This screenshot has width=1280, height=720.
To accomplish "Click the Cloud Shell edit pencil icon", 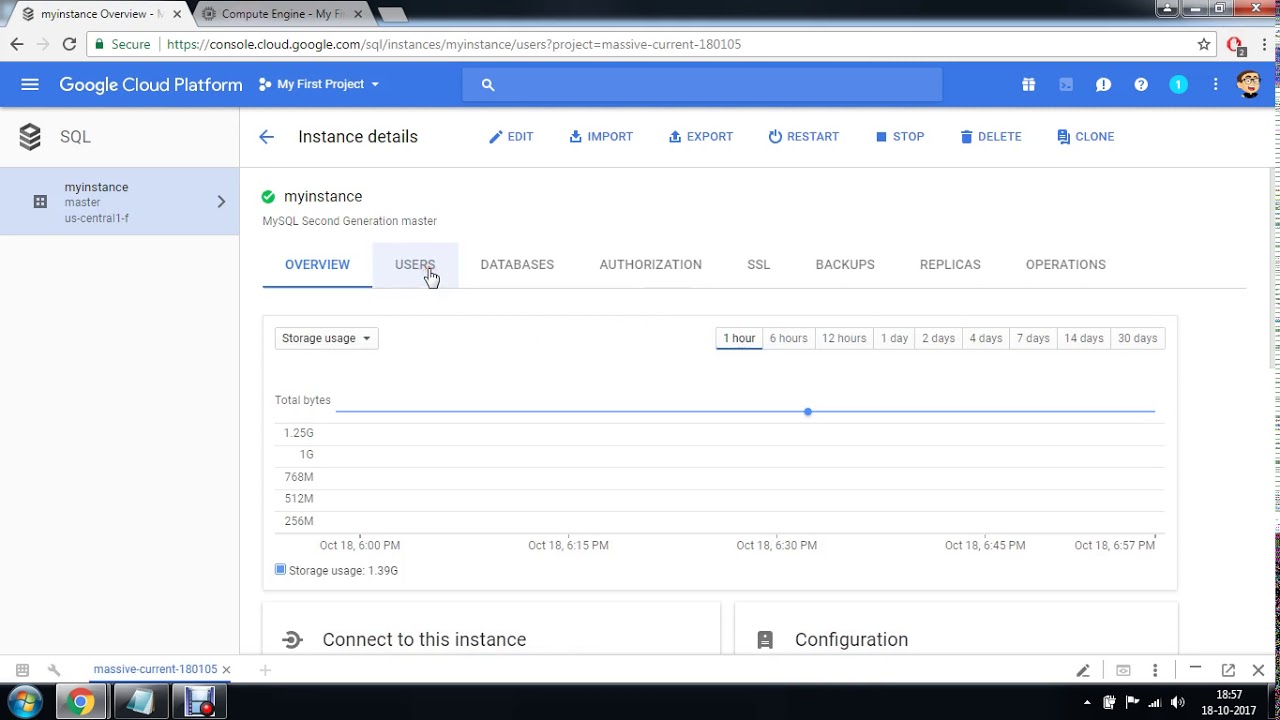I will 1083,670.
